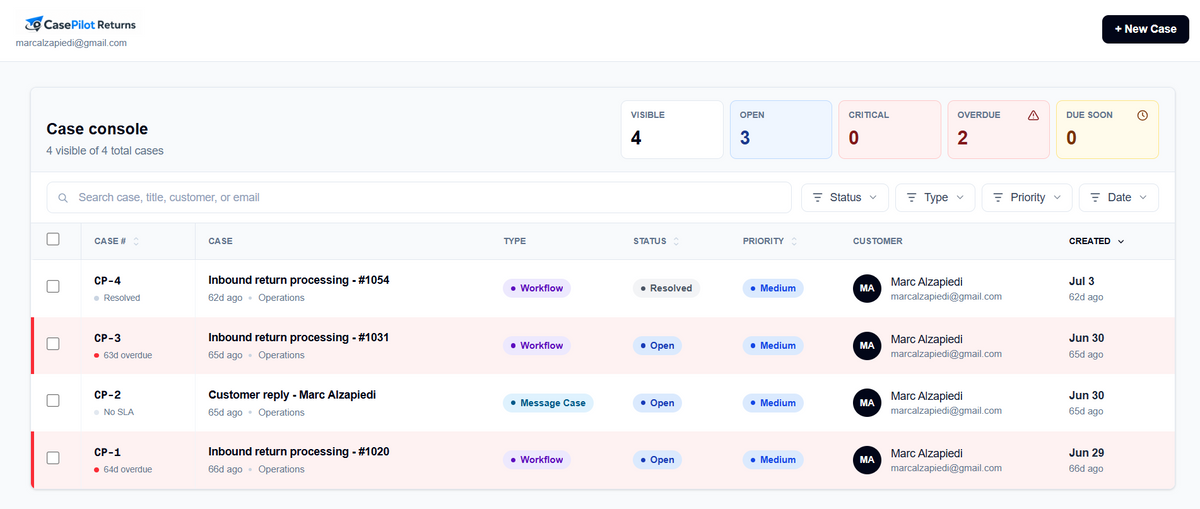Open the Type filter dropdown
The height and width of the screenshot is (509, 1200).
click(935, 198)
